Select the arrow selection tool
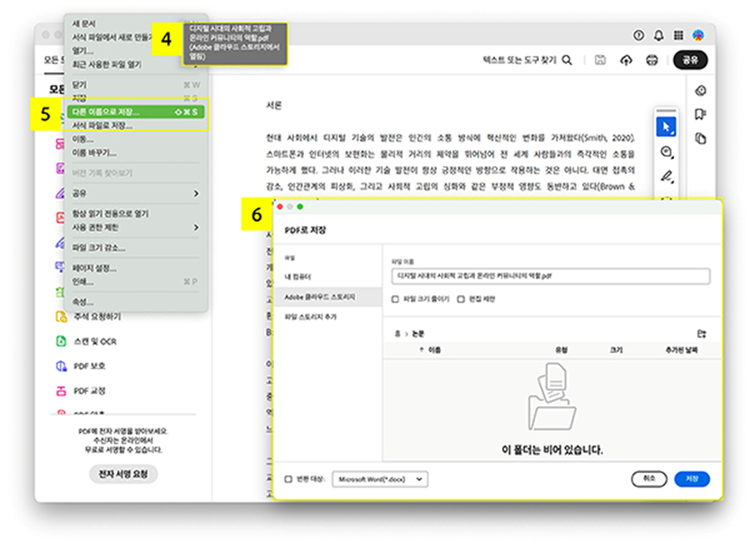 click(666, 127)
